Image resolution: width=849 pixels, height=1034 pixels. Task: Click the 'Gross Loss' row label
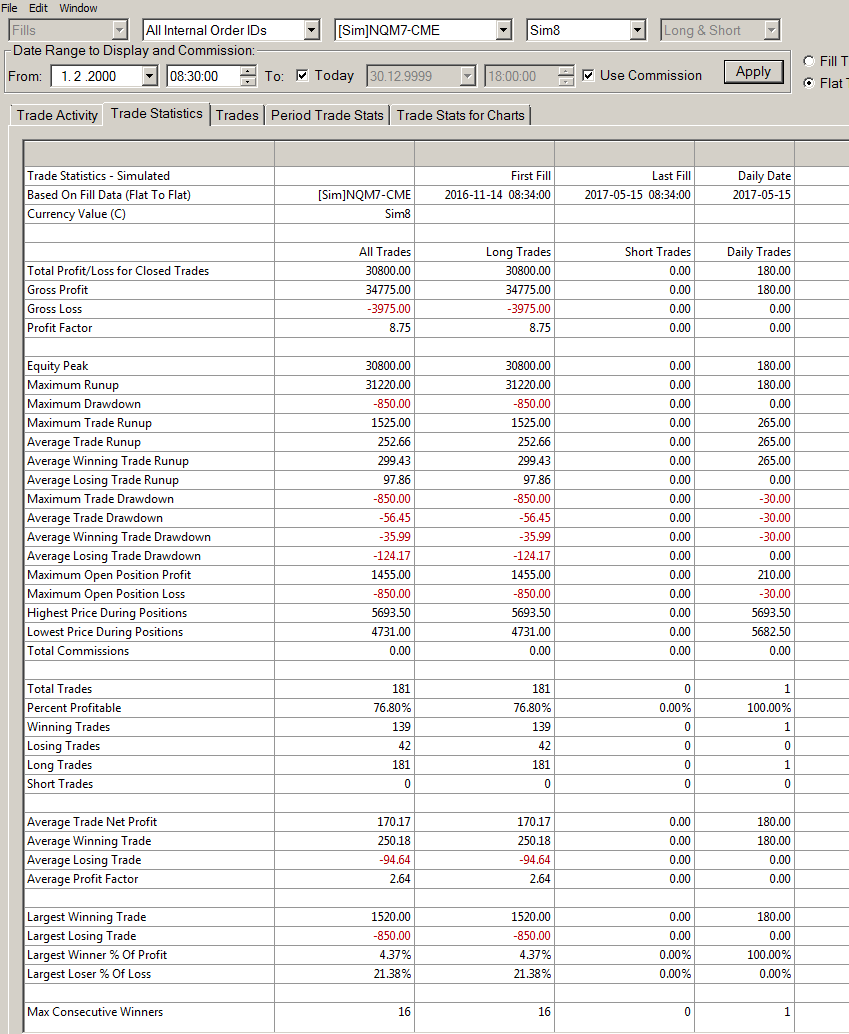tap(55, 309)
